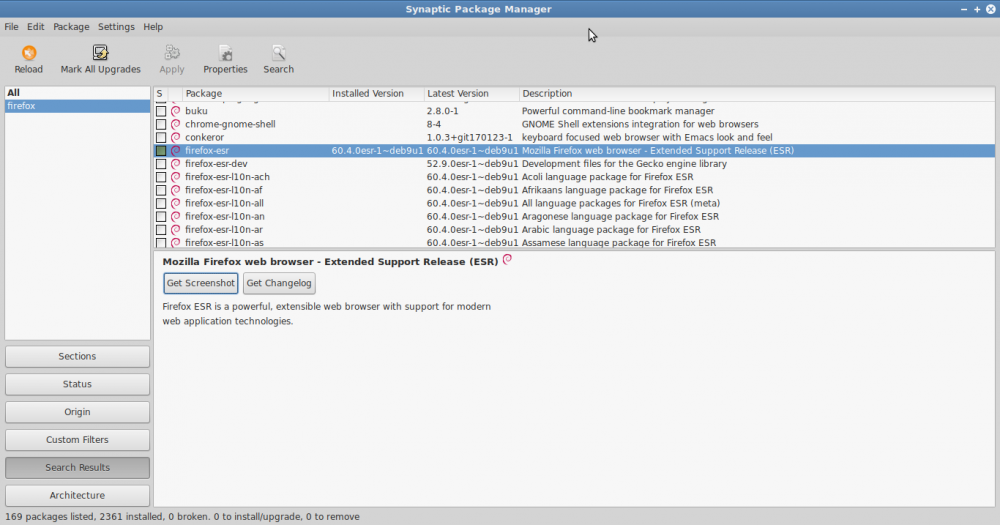Select the firefox search entry in the sidebar
The width and height of the screenshot is (1000, 525).
pyautogui.click(x=77, y=106)
